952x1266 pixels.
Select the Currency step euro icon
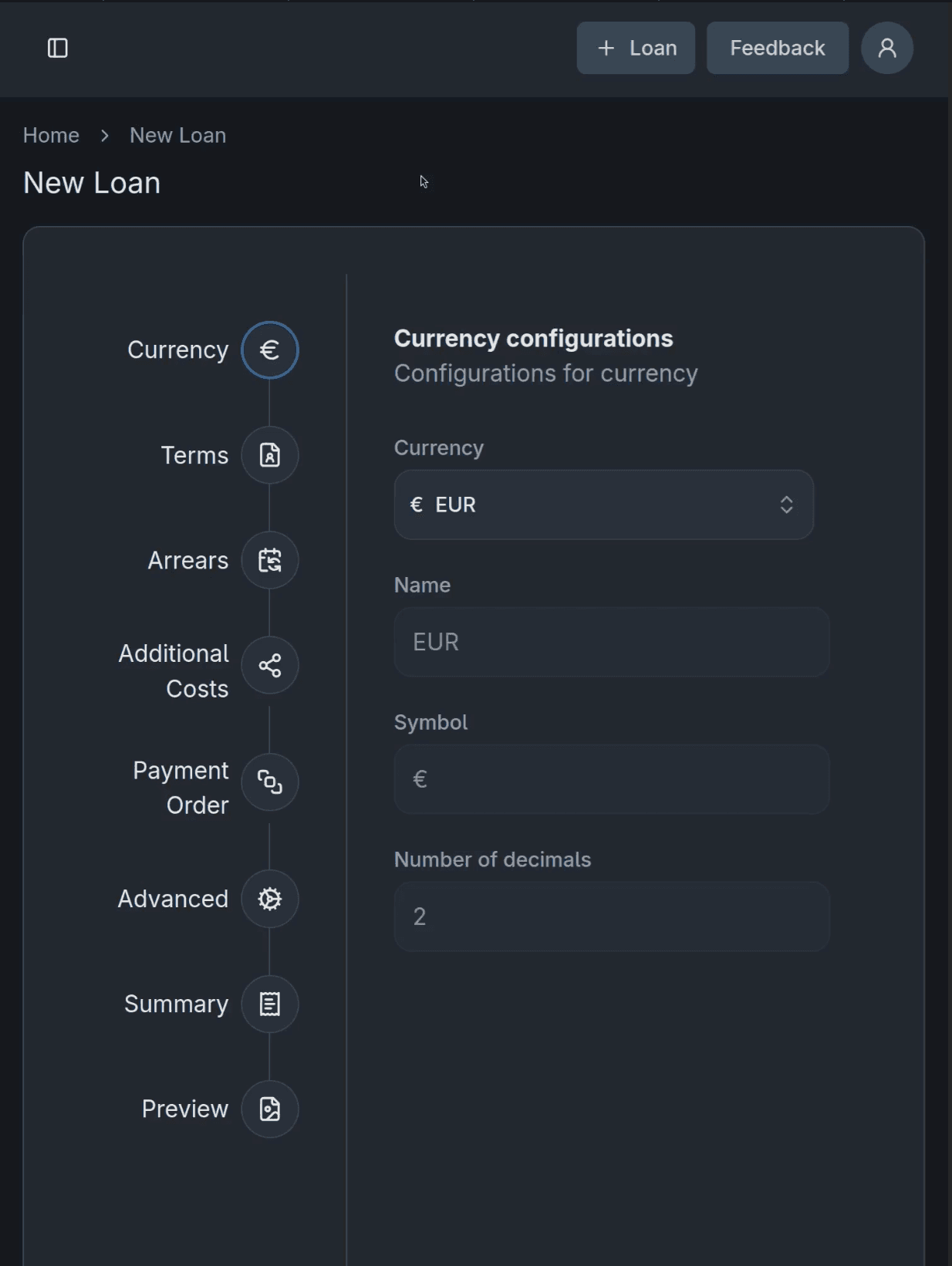(269, 349)
